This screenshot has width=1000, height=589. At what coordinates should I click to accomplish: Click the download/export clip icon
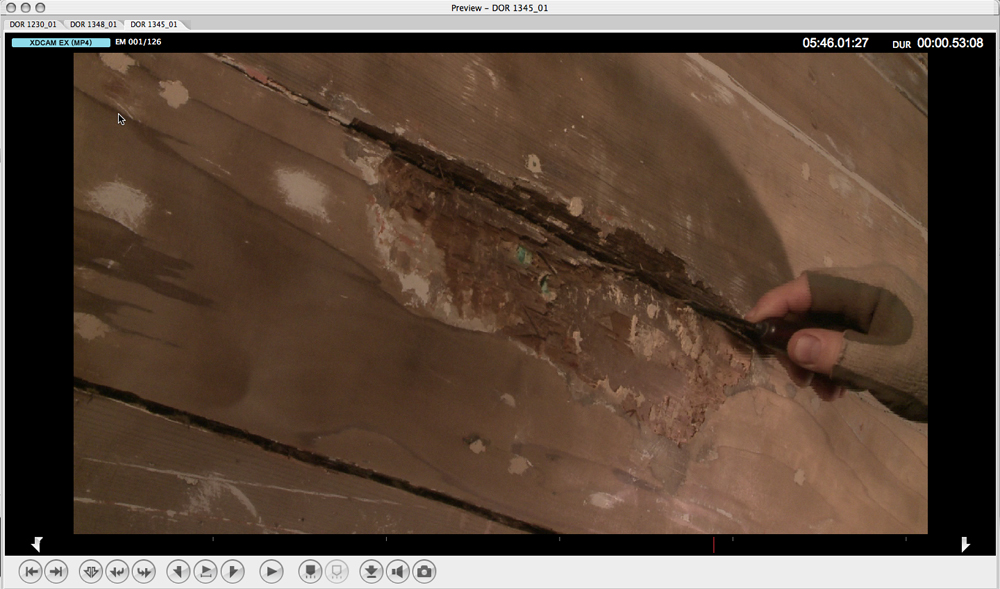pos(371,571)
